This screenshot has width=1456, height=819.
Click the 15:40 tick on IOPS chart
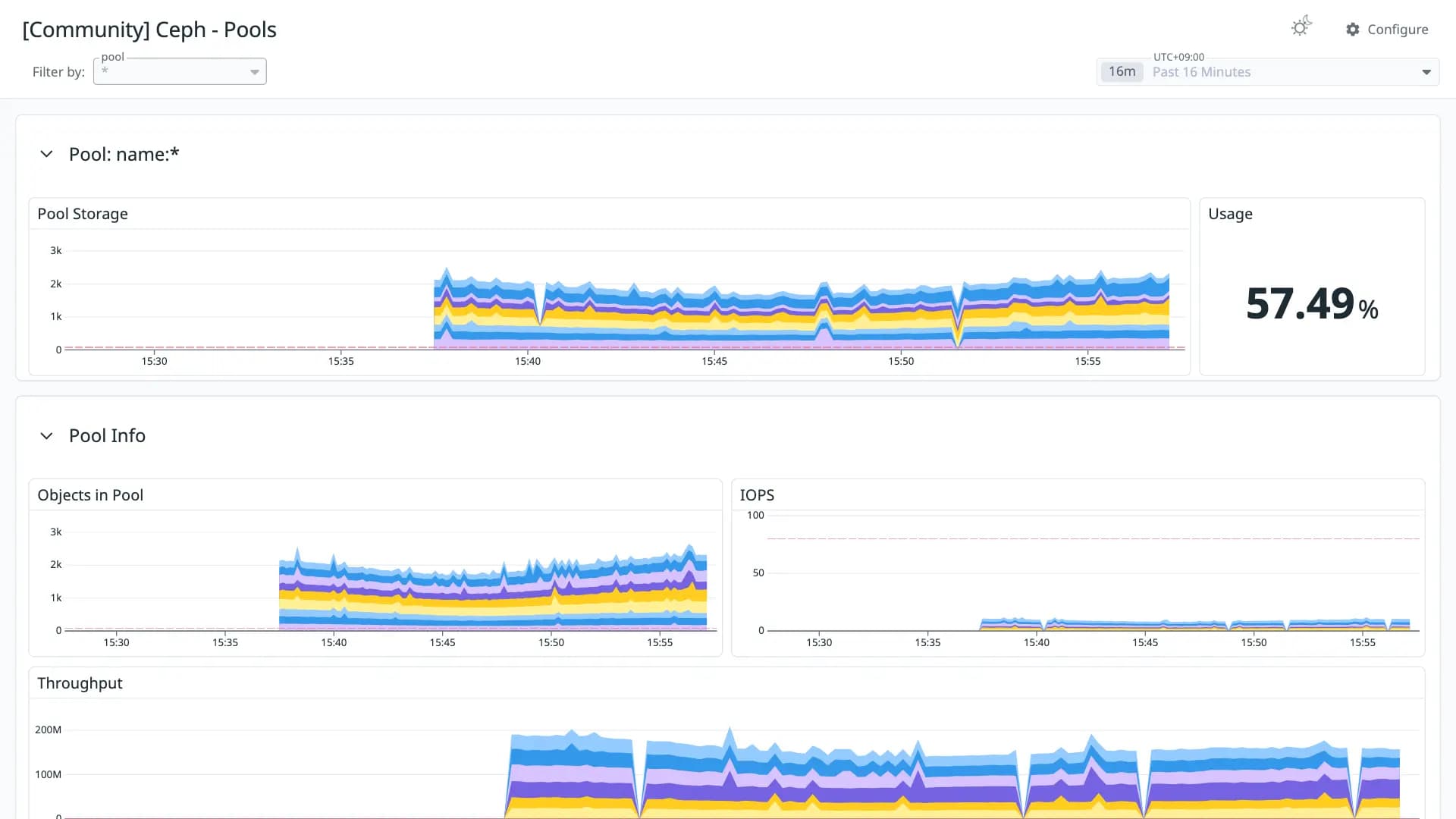coord(1037,642)
